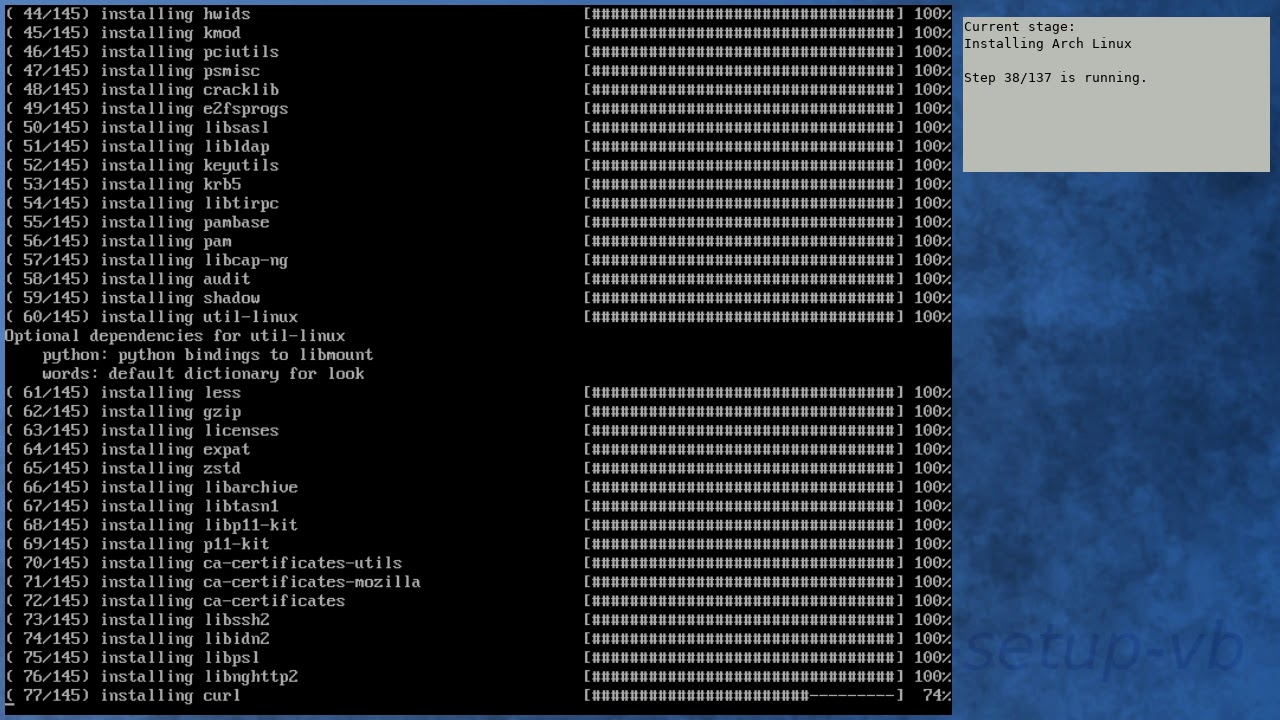The height and width of the screenshot is (720, 1280).
Task: Click 'Optional dependencies for util-linux' text
Action: (x=175, y=336)
